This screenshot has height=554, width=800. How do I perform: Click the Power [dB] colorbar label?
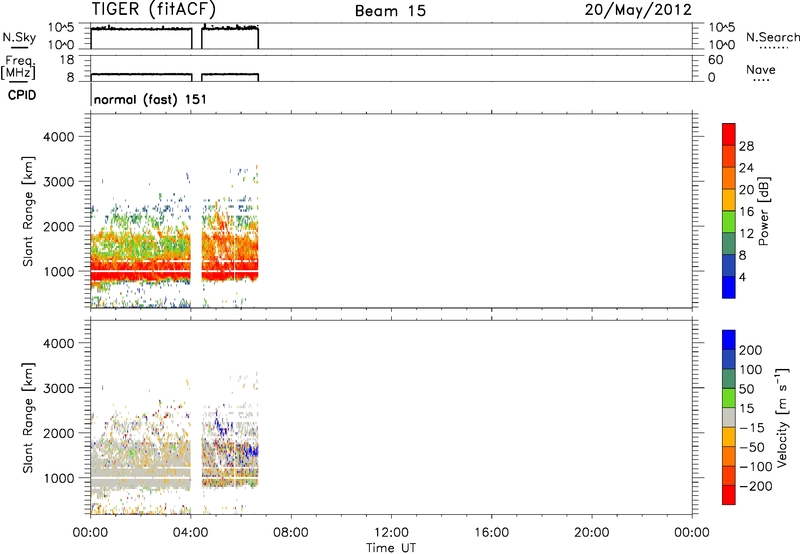click(x=763, y=211)
